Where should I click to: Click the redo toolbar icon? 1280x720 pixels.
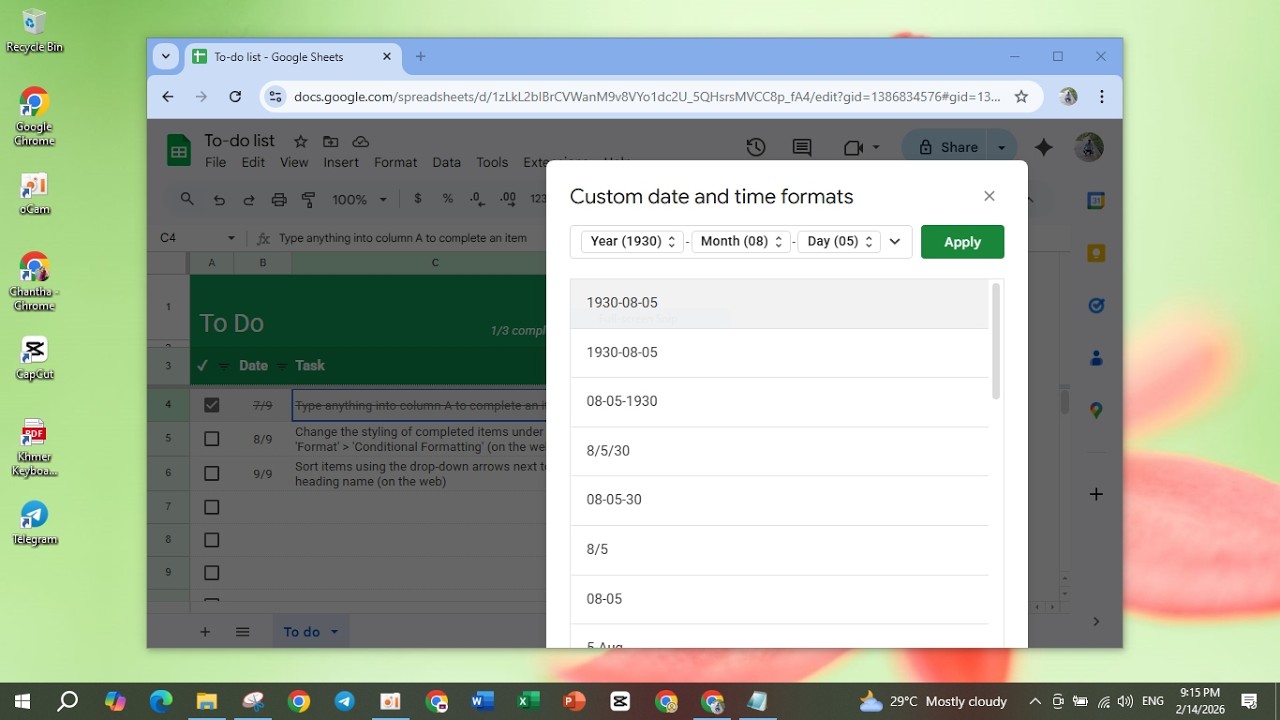pos(249,200)
